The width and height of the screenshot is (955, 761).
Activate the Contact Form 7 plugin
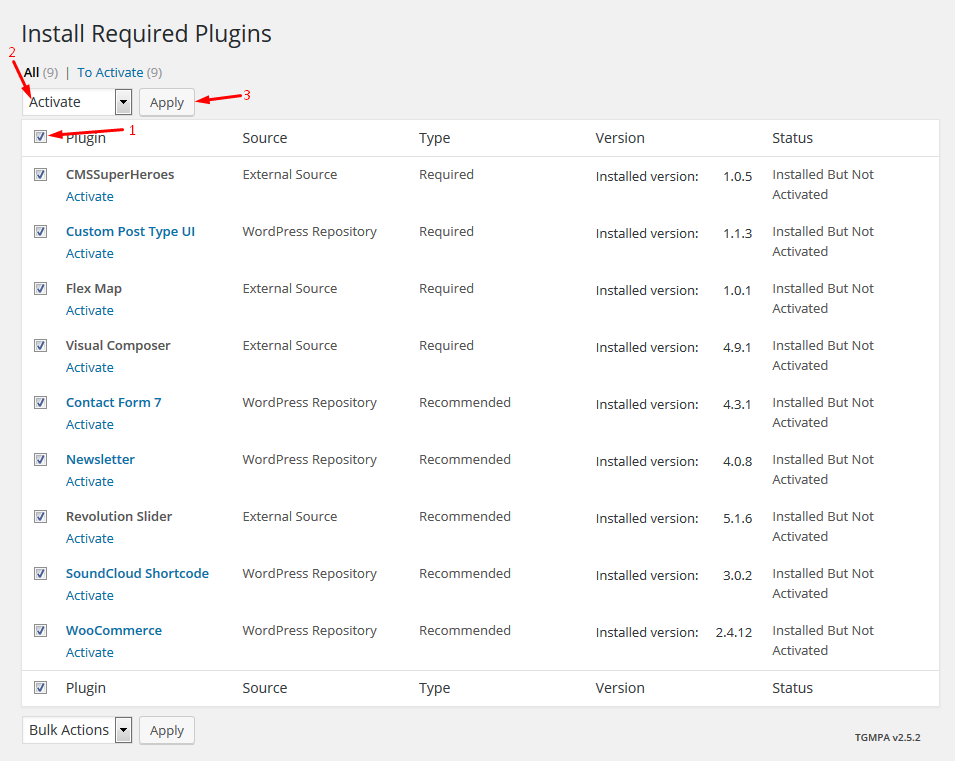[90, 424]
